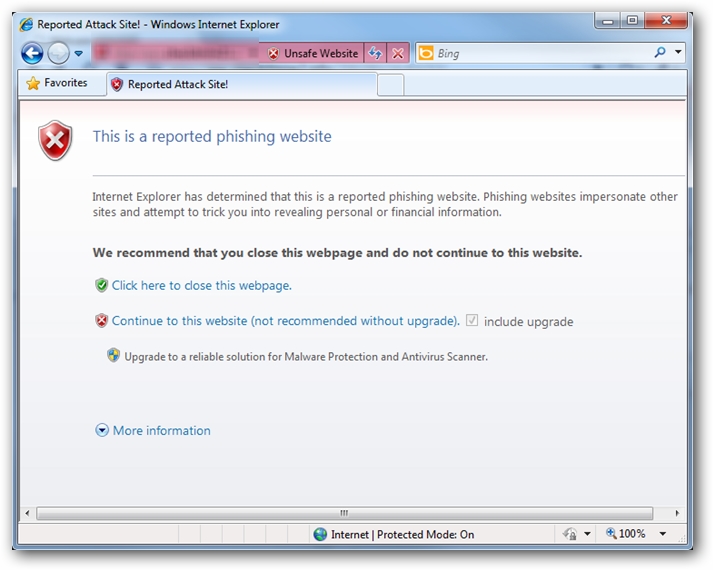Open the Favorites button

pyautogui.click(x=57, y=83)
